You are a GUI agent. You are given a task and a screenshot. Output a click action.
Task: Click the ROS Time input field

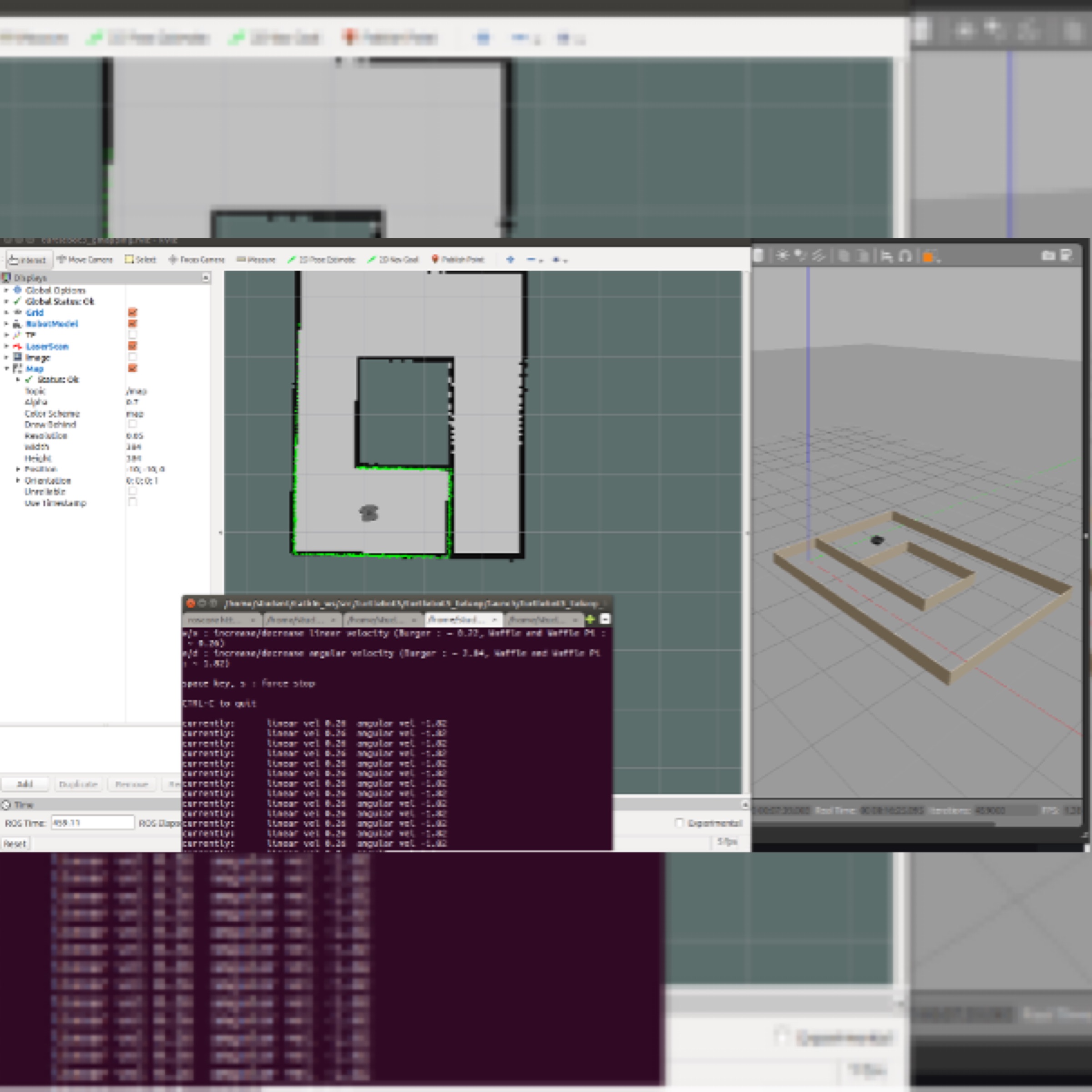click(x=93, y=823)
